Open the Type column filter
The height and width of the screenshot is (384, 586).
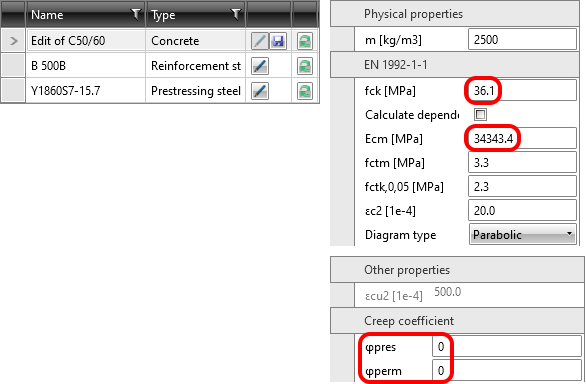click(236, 15)
